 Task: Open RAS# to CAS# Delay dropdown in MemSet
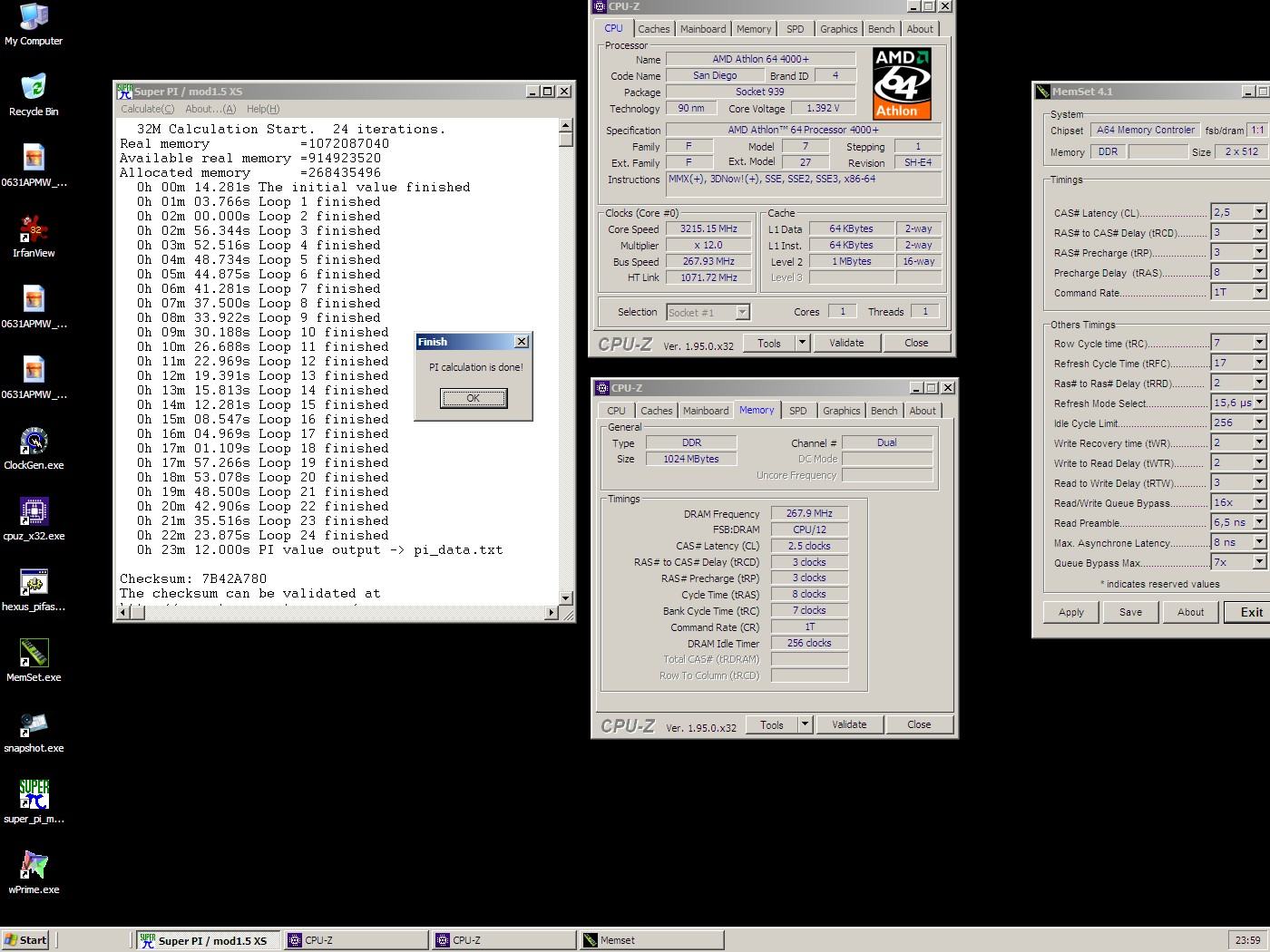(x=1259, y=232)
